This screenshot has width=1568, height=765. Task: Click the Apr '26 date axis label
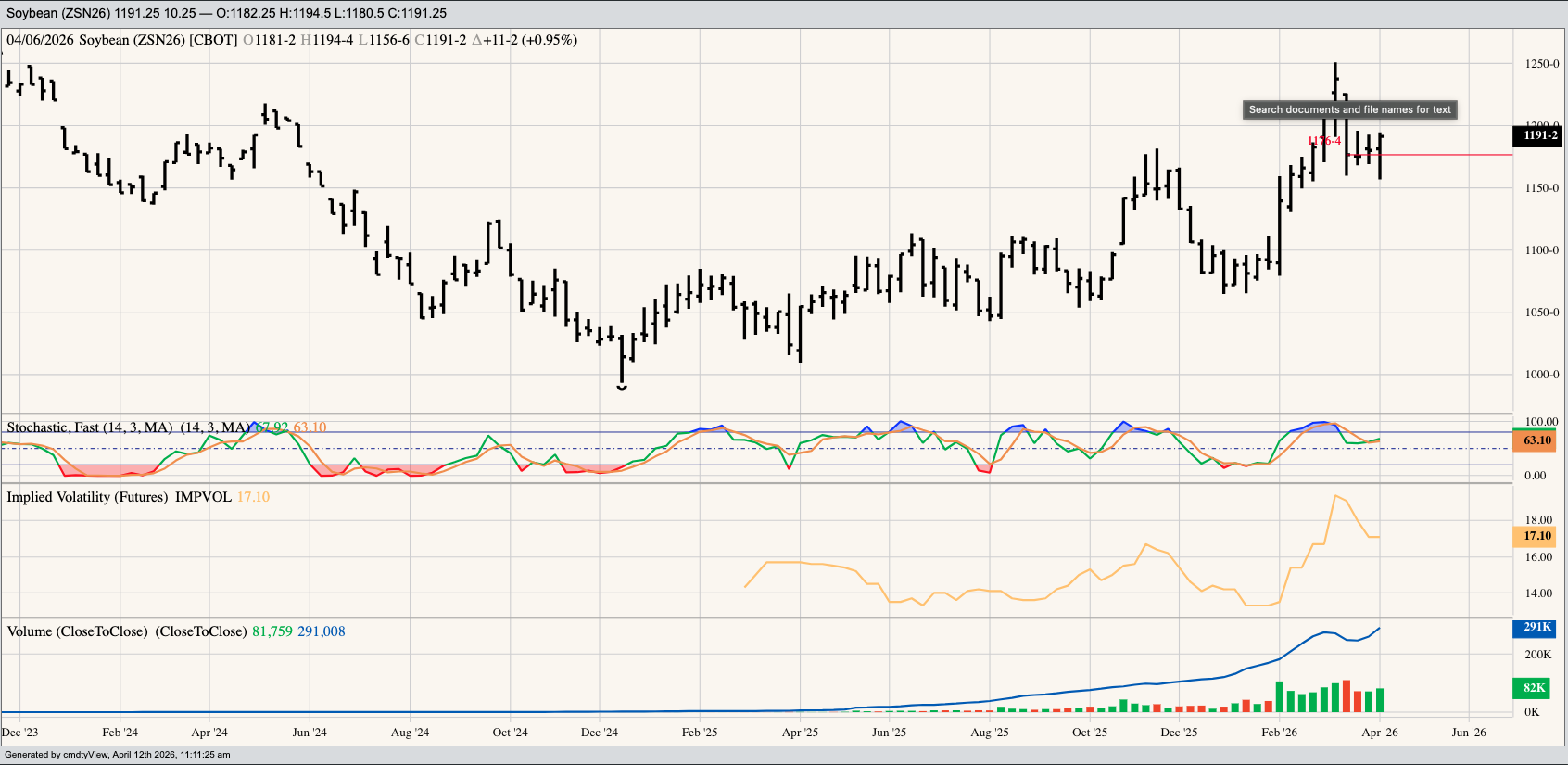click(x=1379, y=733)
